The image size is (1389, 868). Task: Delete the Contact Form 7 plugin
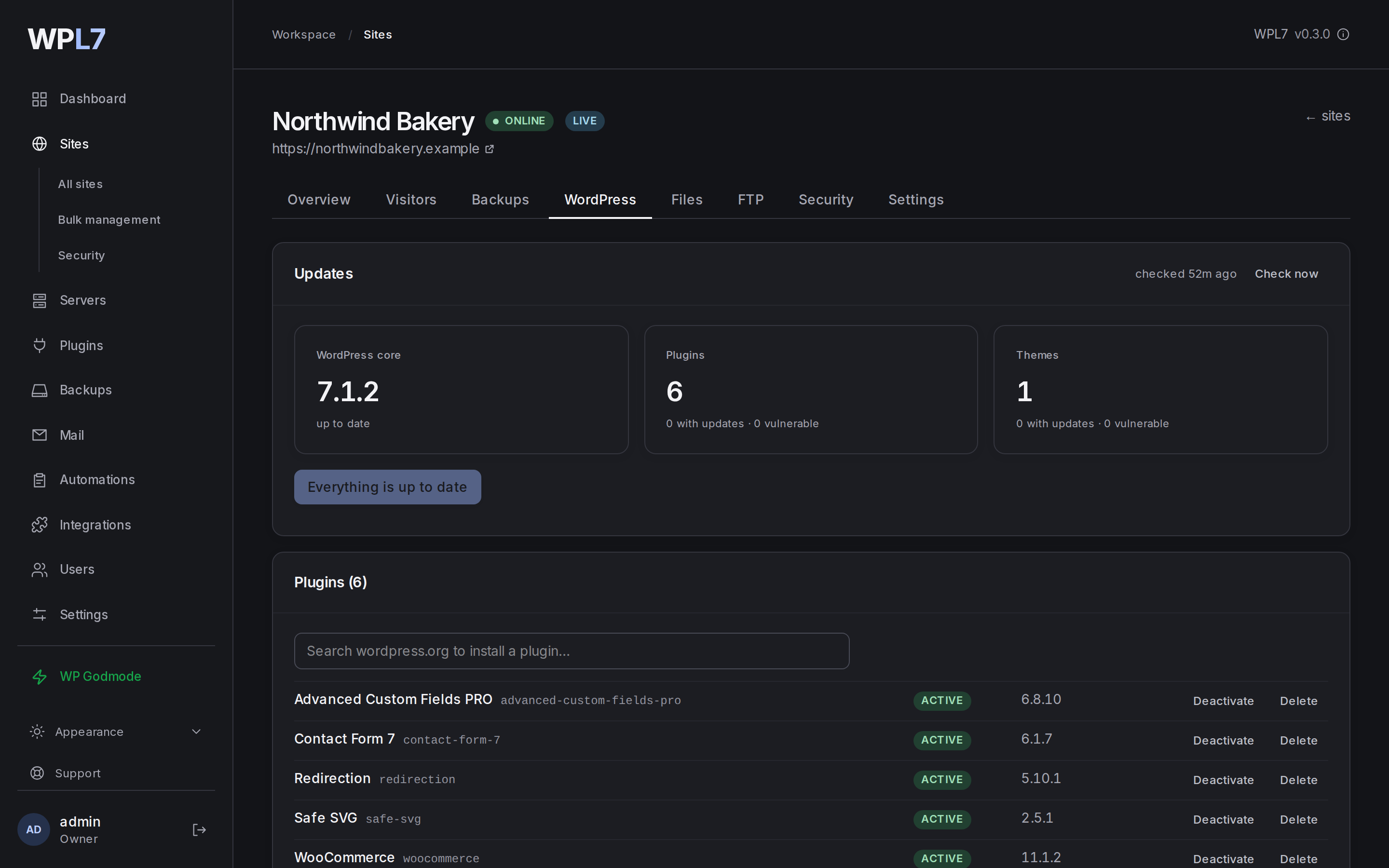click(1298, 741)
